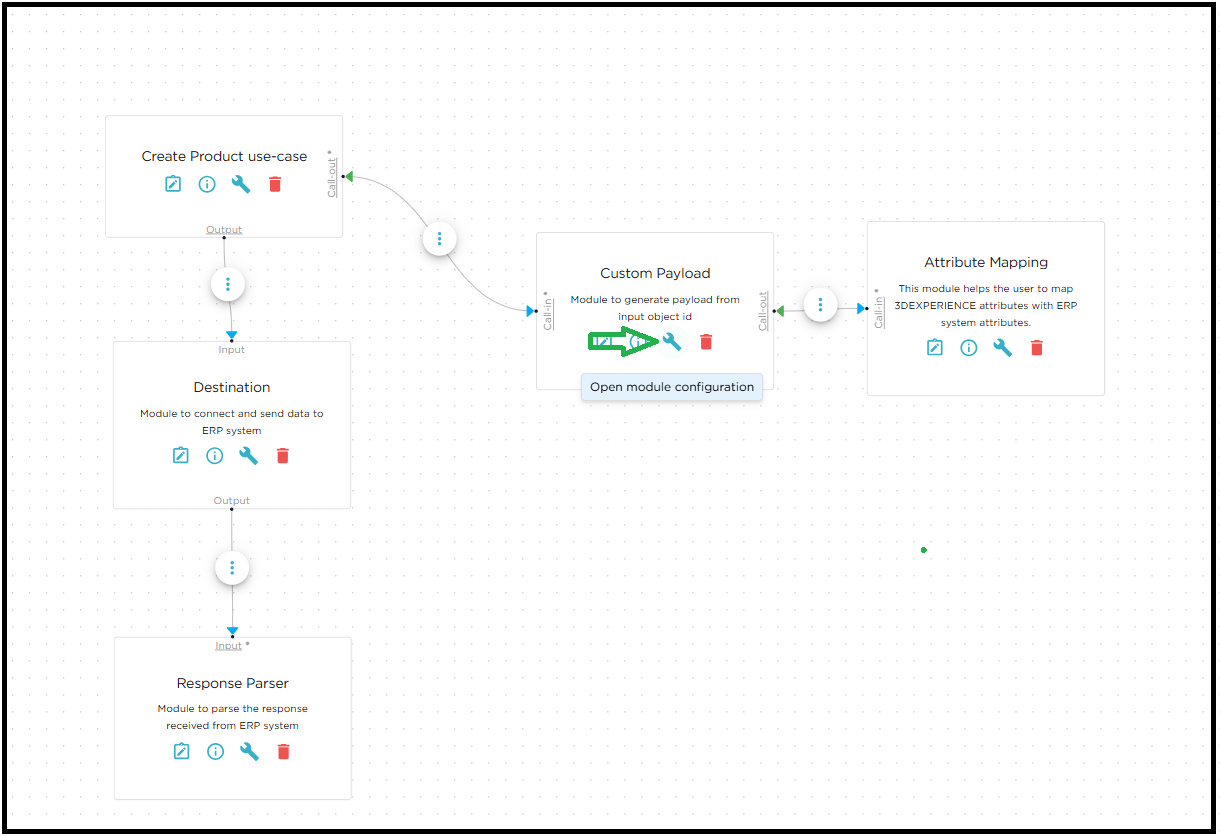The width and height of the screenshot is (1220, 836).
Task: Delete the Create Product use-case module
Action: click(275, 184)
